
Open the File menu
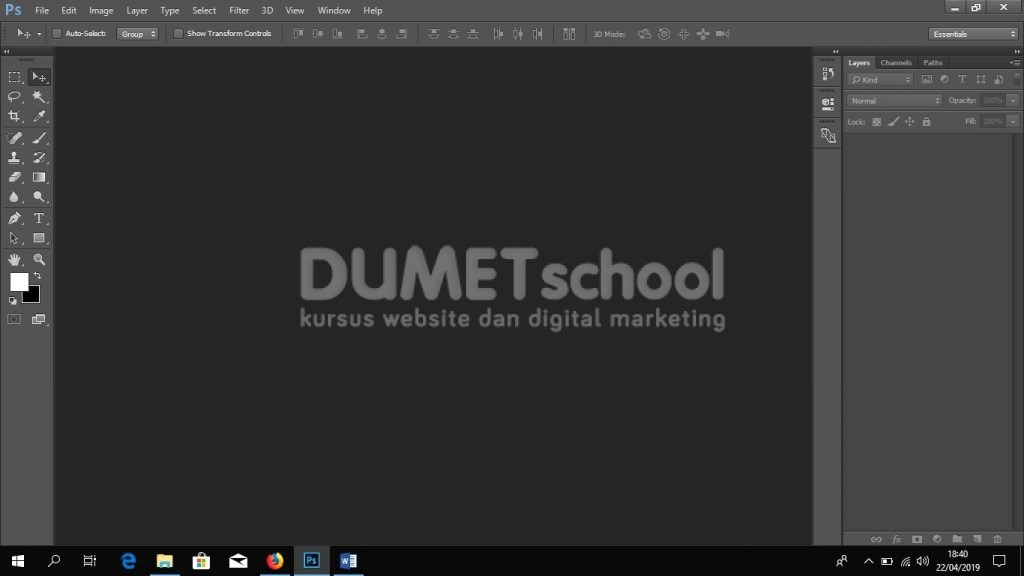(42, 10)
